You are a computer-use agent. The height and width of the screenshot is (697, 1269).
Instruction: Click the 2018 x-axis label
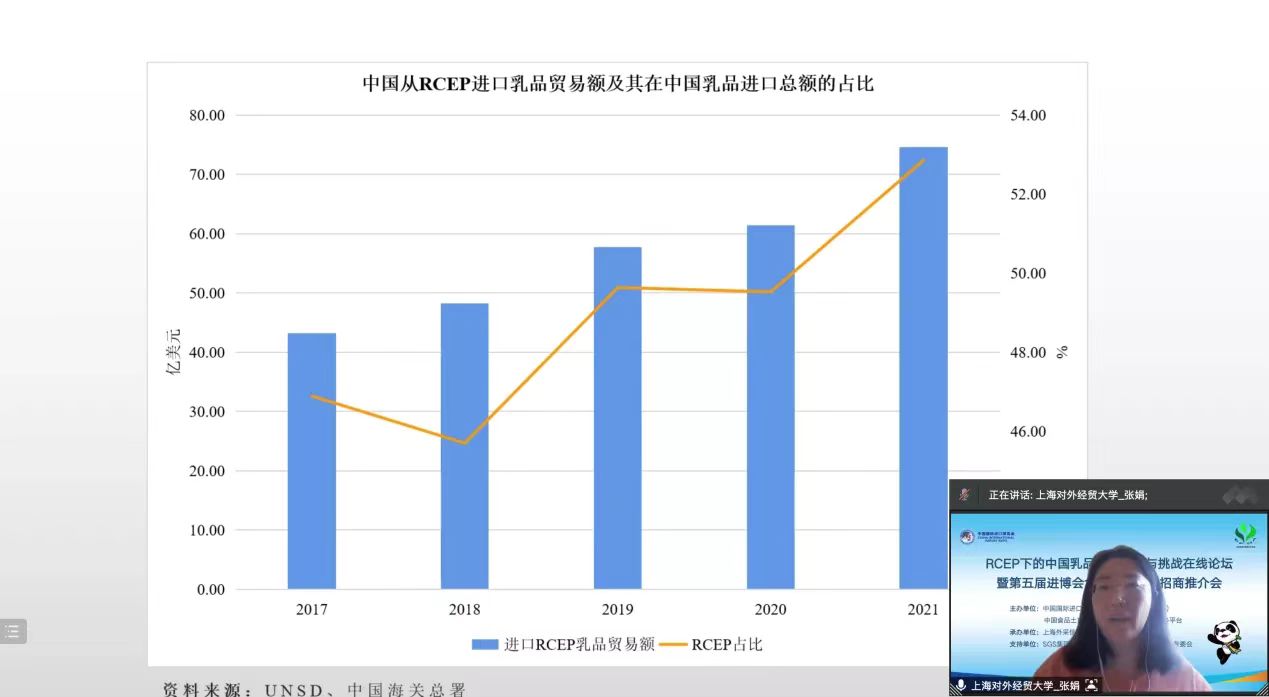[x=464, y=609]
